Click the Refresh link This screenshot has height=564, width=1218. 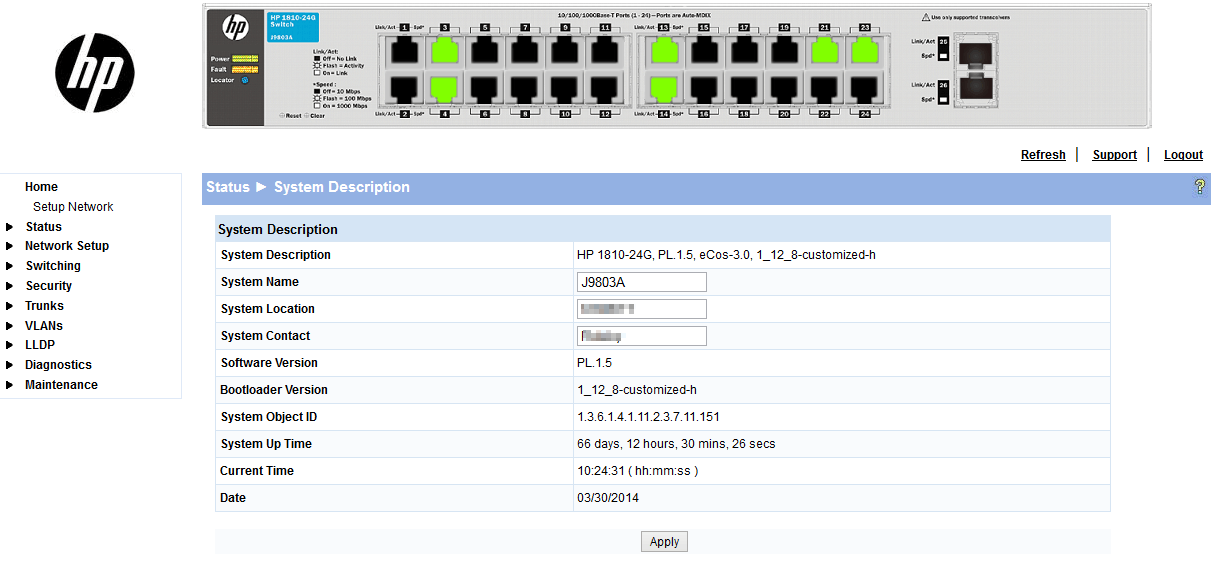(x=1043, y=155)
